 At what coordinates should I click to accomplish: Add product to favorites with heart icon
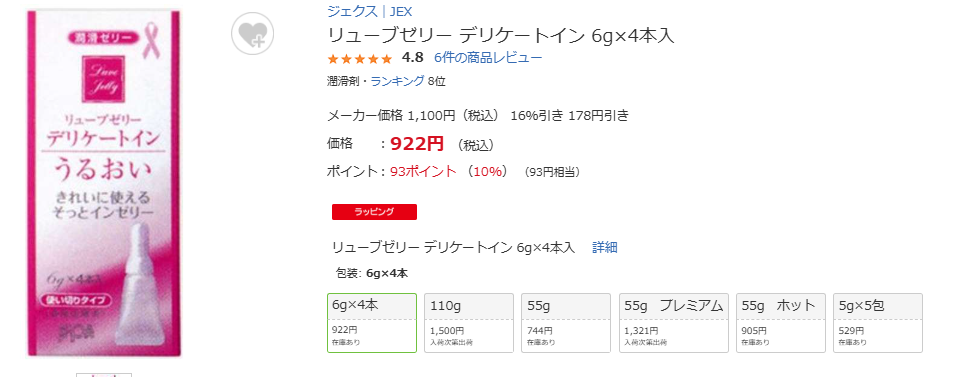pyautogui.click(x=252, y=33)
